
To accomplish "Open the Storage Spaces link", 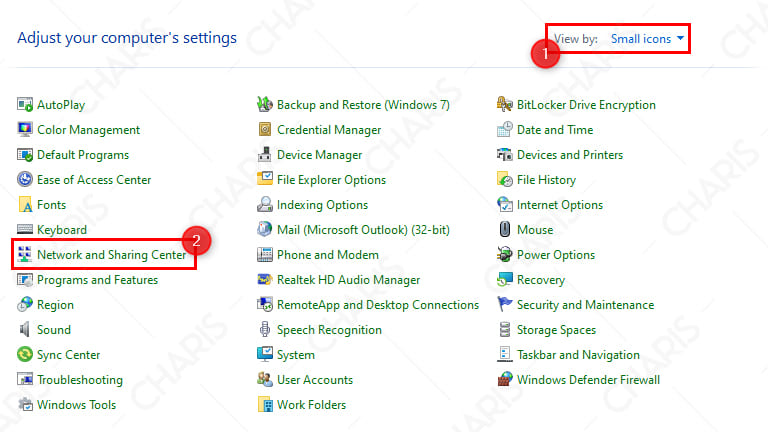I will pyautogui.click(x=556, y=330).
